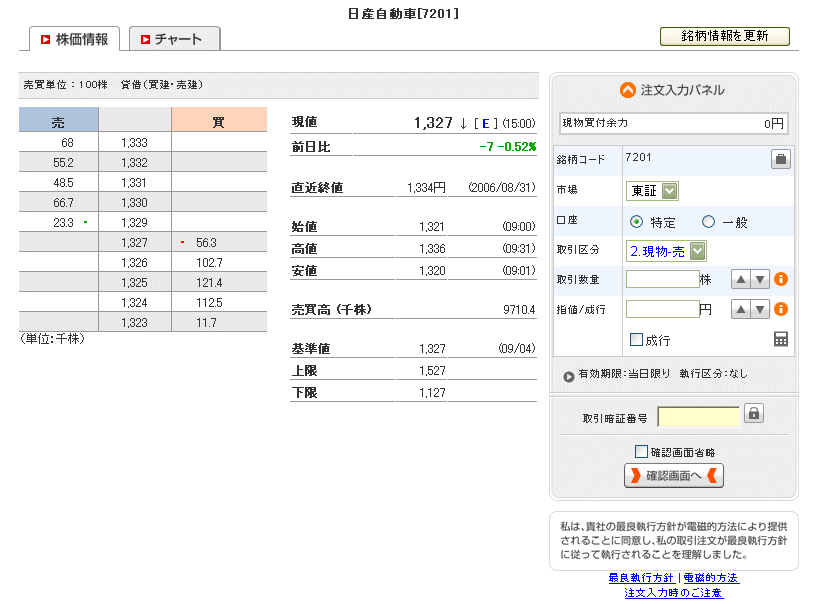Image resolution: width=820 pixels, height=604 pixels.
Task: Click the 1,327 price in the order book
Action: tap(134, 243)
